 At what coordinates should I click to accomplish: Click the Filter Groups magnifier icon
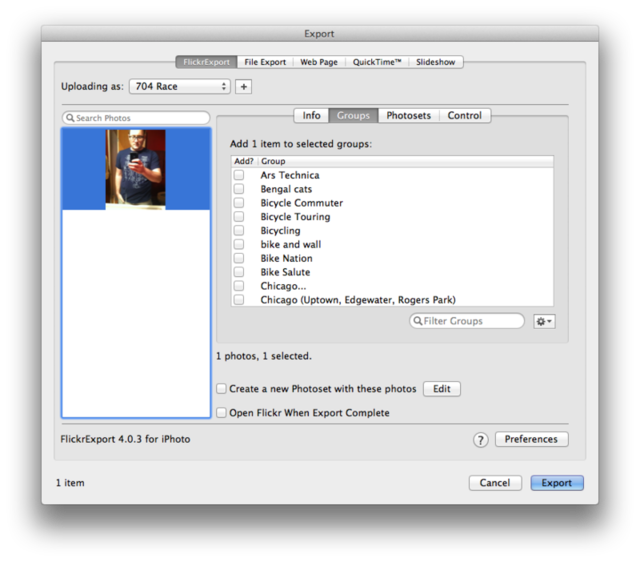pyautogui.click(x=418, y=321)
